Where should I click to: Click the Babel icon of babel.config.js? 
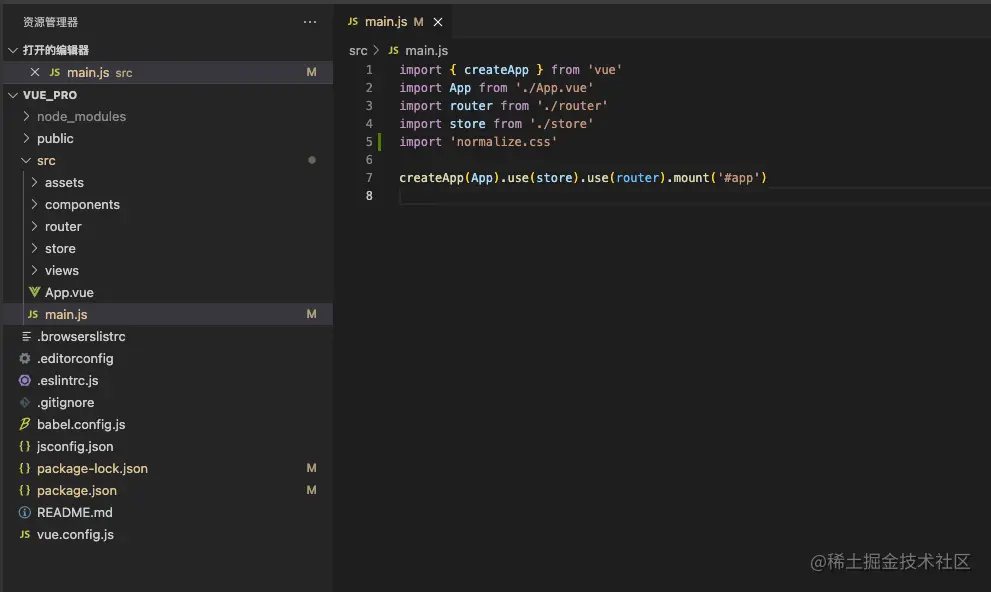tap(25, 424)
